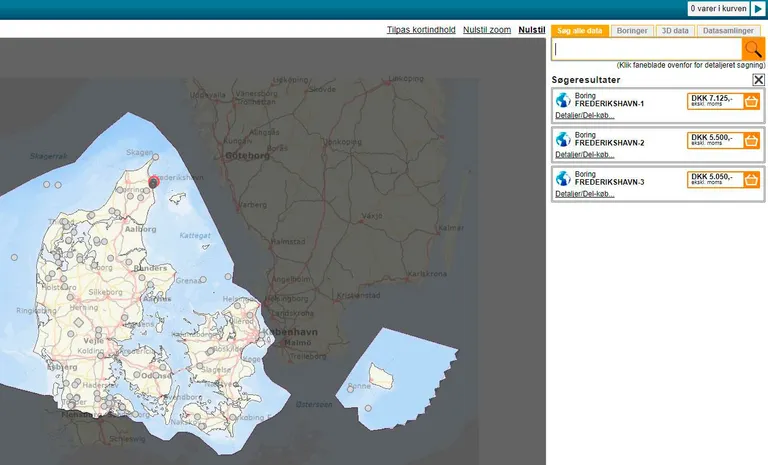Click the orange magnifier search button
Viewport: 768px width, 465px height.
coord(752,49)
